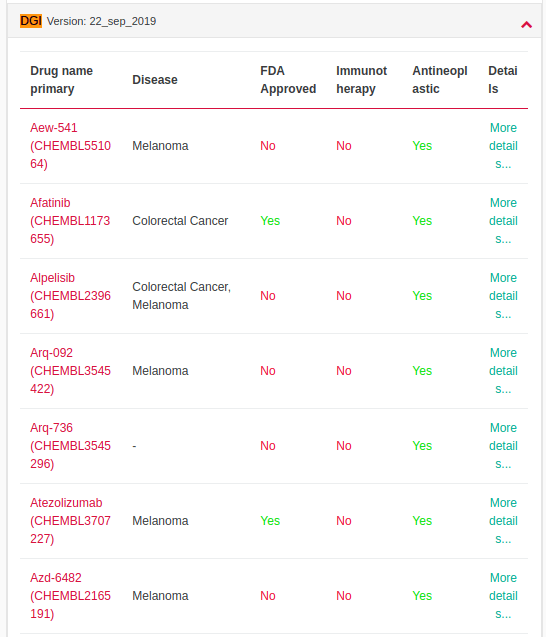Image resolution: width=546 pixels, height=637 pixels.
Task: View More details for Alpelisib
Action: pyautogui.click(x=503, y=296)
